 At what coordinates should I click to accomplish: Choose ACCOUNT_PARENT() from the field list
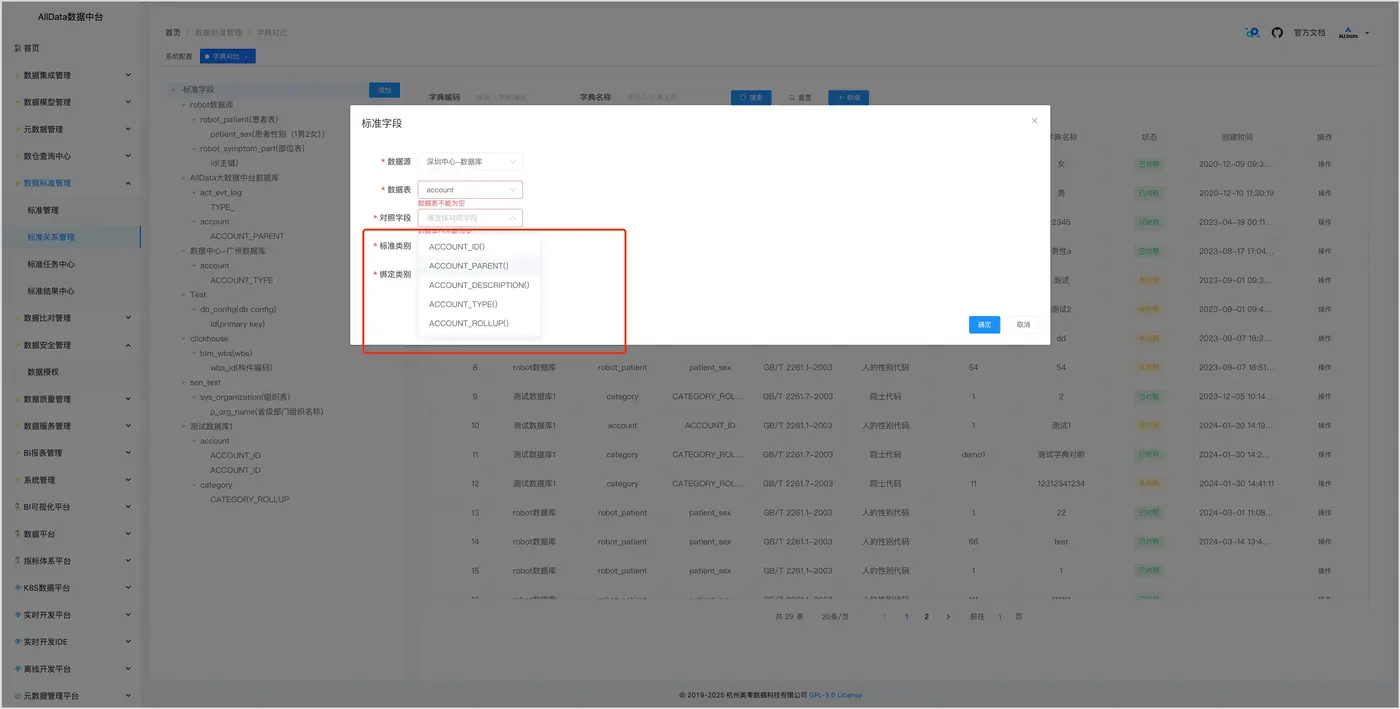479,266
